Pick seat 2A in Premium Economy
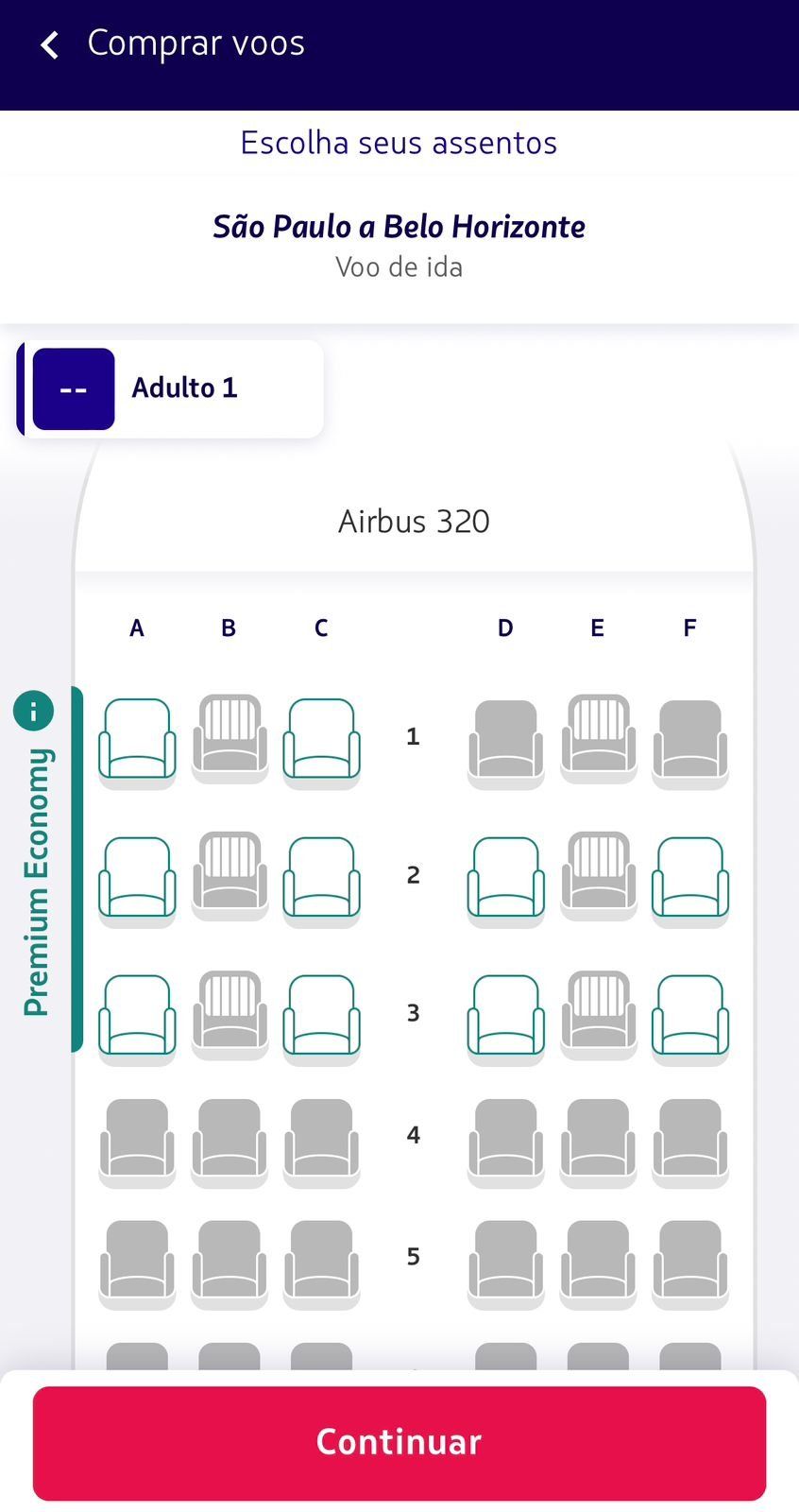This screenshot has height=1512, width=799. point(137,878)
